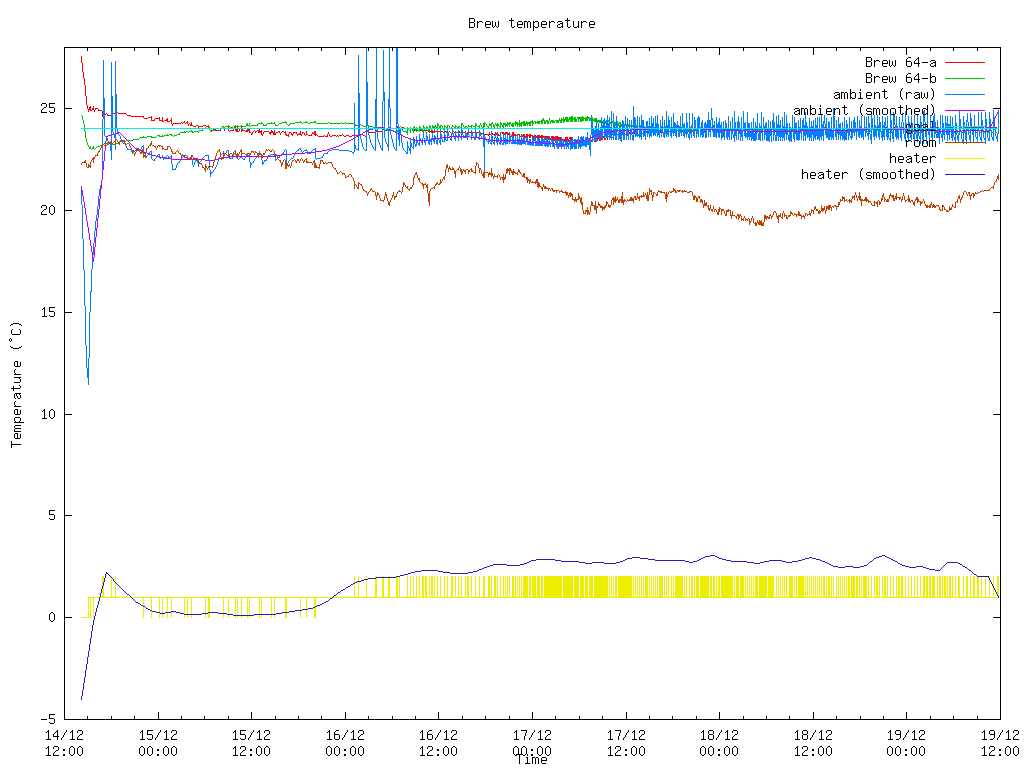Screen dimensions: 1024x768
Task: Click the y-axis value 20
Action: pyautogui.click(x=48, y=210)
